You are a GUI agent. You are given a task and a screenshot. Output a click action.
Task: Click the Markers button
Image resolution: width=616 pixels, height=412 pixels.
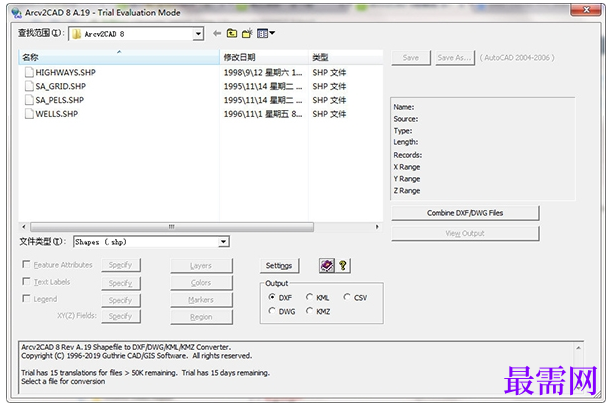coord(201,300)
